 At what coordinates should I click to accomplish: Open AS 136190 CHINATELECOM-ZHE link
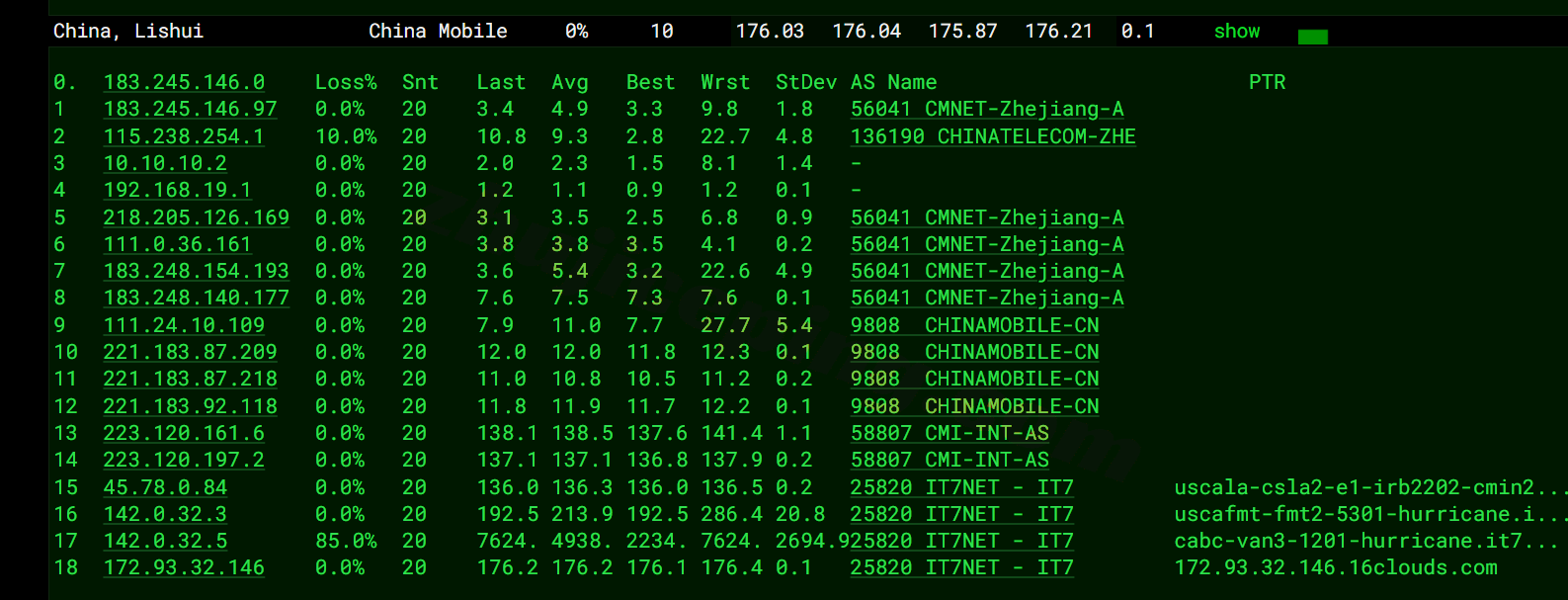coord(993,137)
